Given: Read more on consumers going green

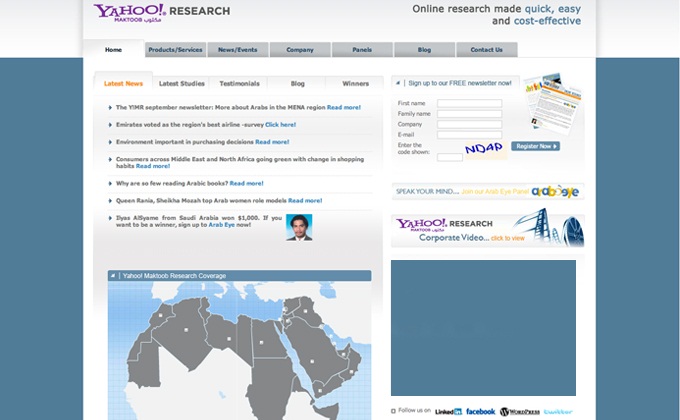Looking at the screenshot, I should click(x=153, y=166).
